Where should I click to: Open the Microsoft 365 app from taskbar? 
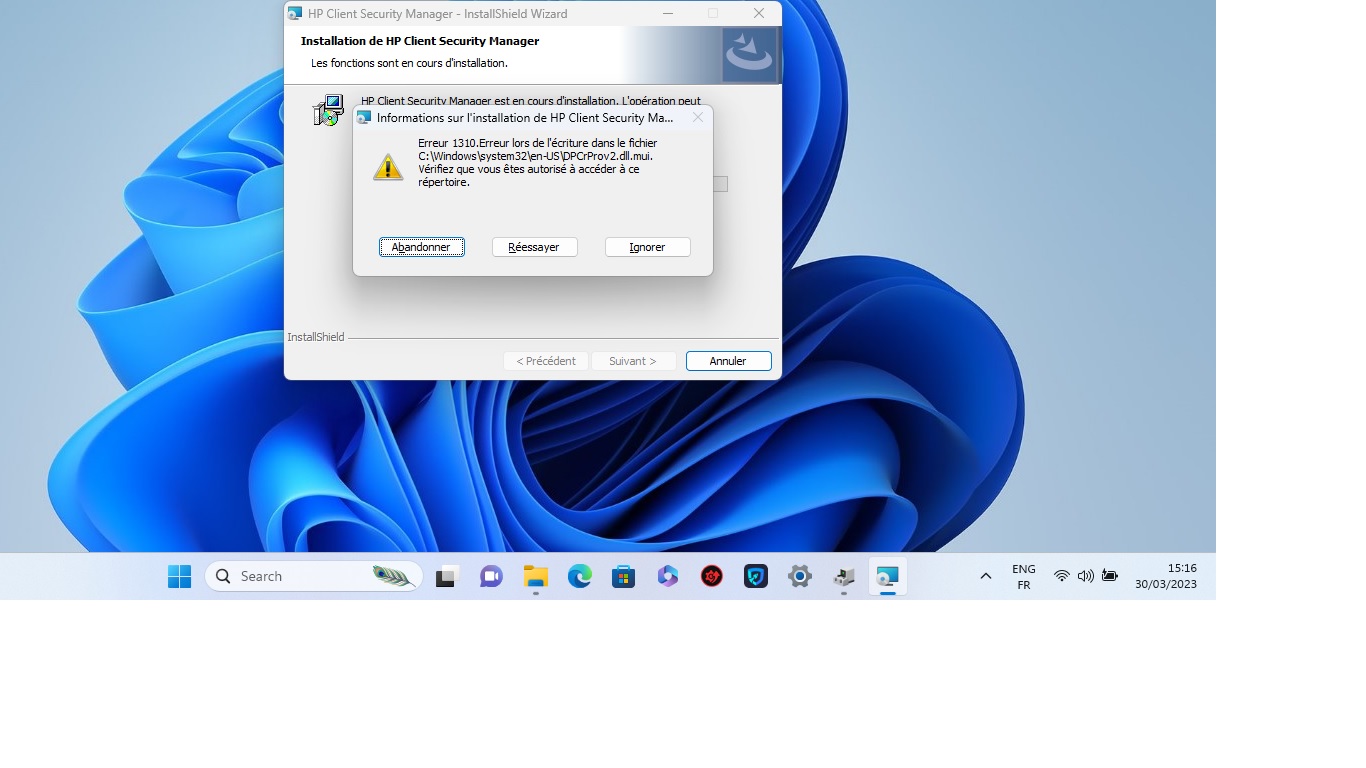tap(667, 576)
